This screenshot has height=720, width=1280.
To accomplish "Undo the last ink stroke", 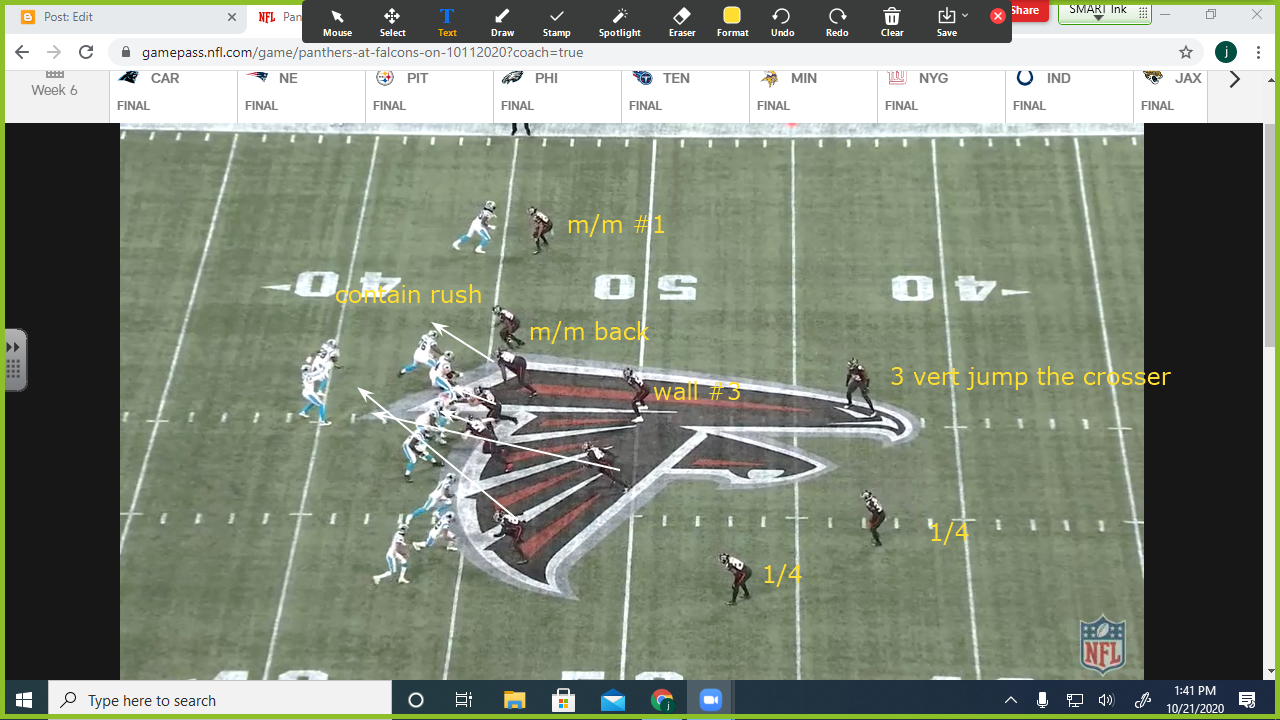I will (x=781, y=21).
